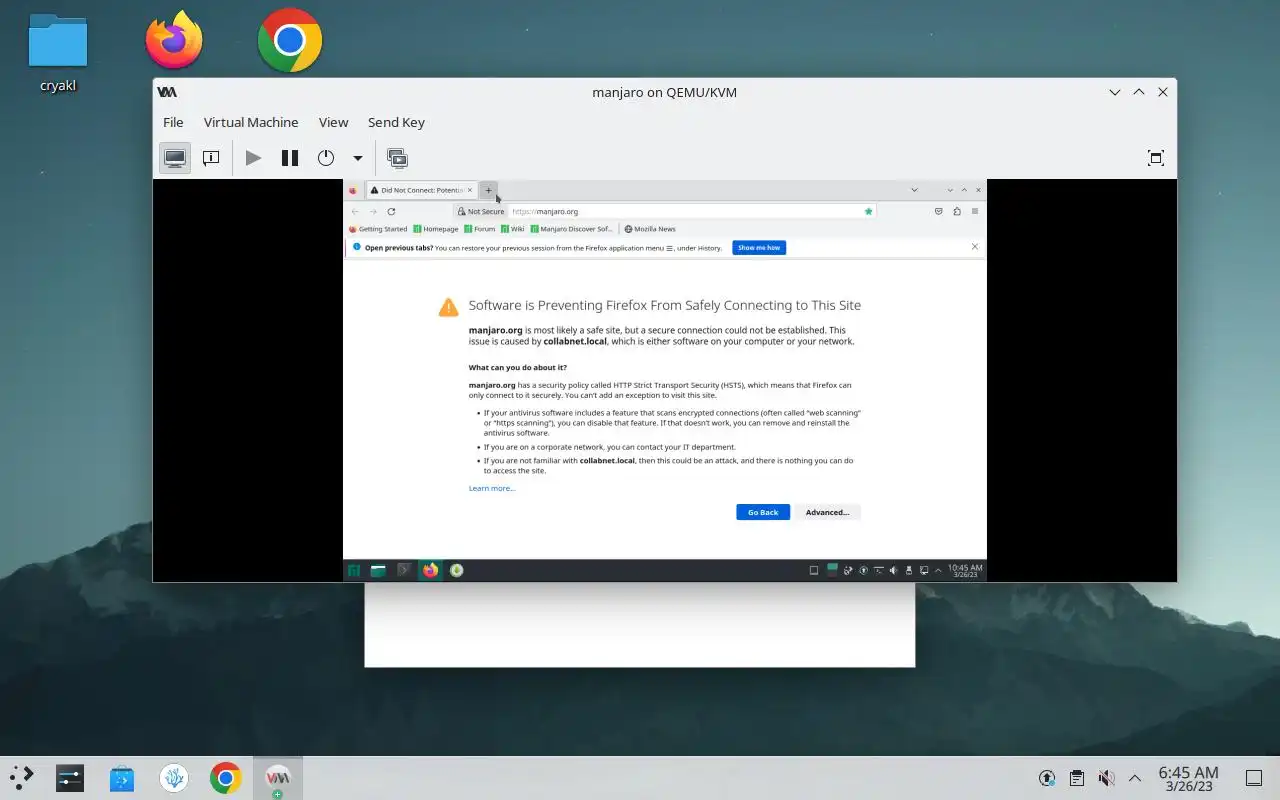The height and width of the screenshot is (800, 1280).
Task: Dismiss the Open previous tabs notification
Action: 975,246
